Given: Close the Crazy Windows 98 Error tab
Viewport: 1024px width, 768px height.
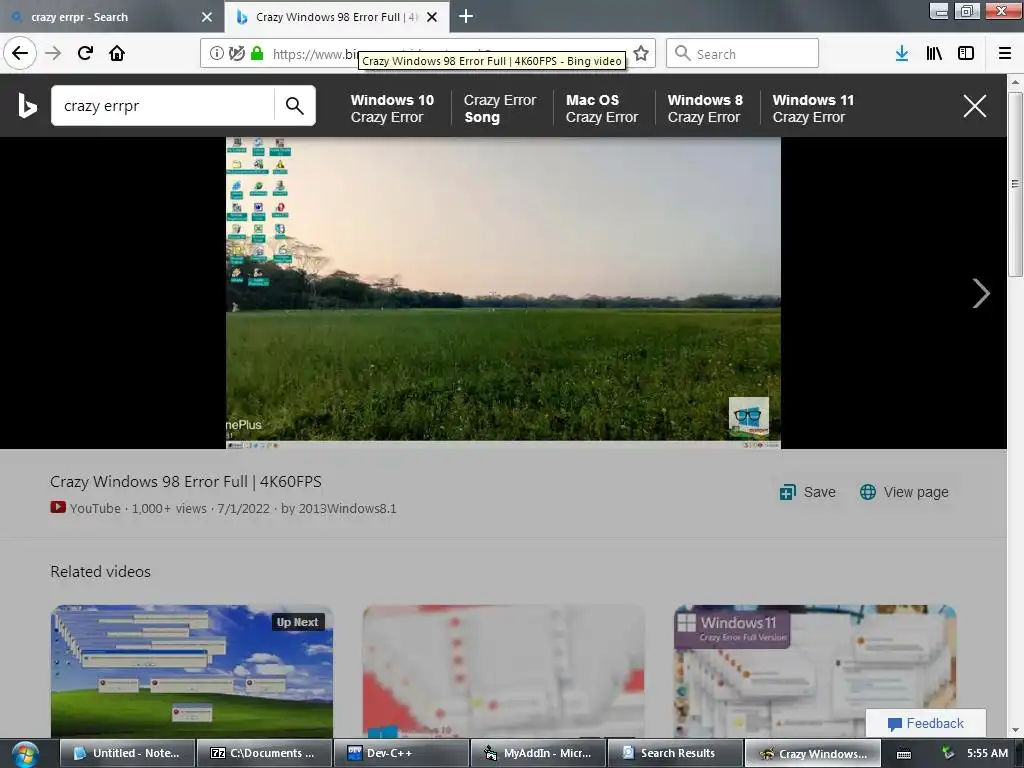Looking at the screenshot, I should tap(432, 17).
